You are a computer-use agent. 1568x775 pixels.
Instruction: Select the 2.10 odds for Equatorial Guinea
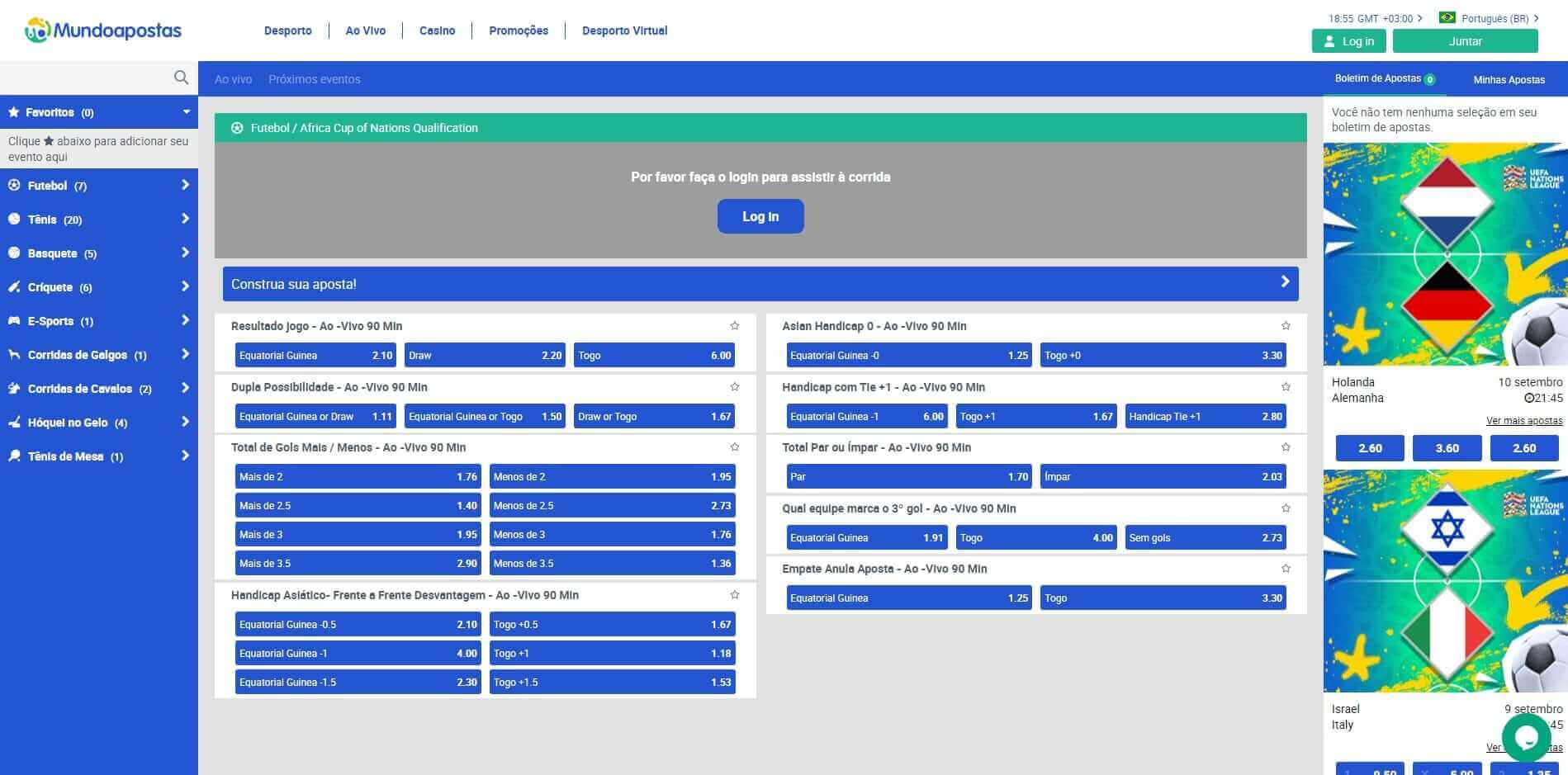(315, 355)
